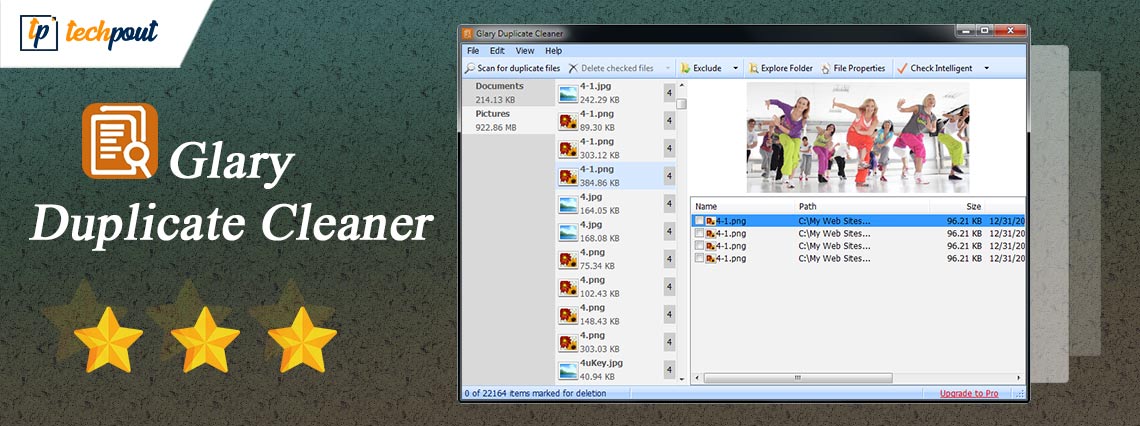
Task: Click the Check Intelligent checkmark icon
Action: coord(901,69)
